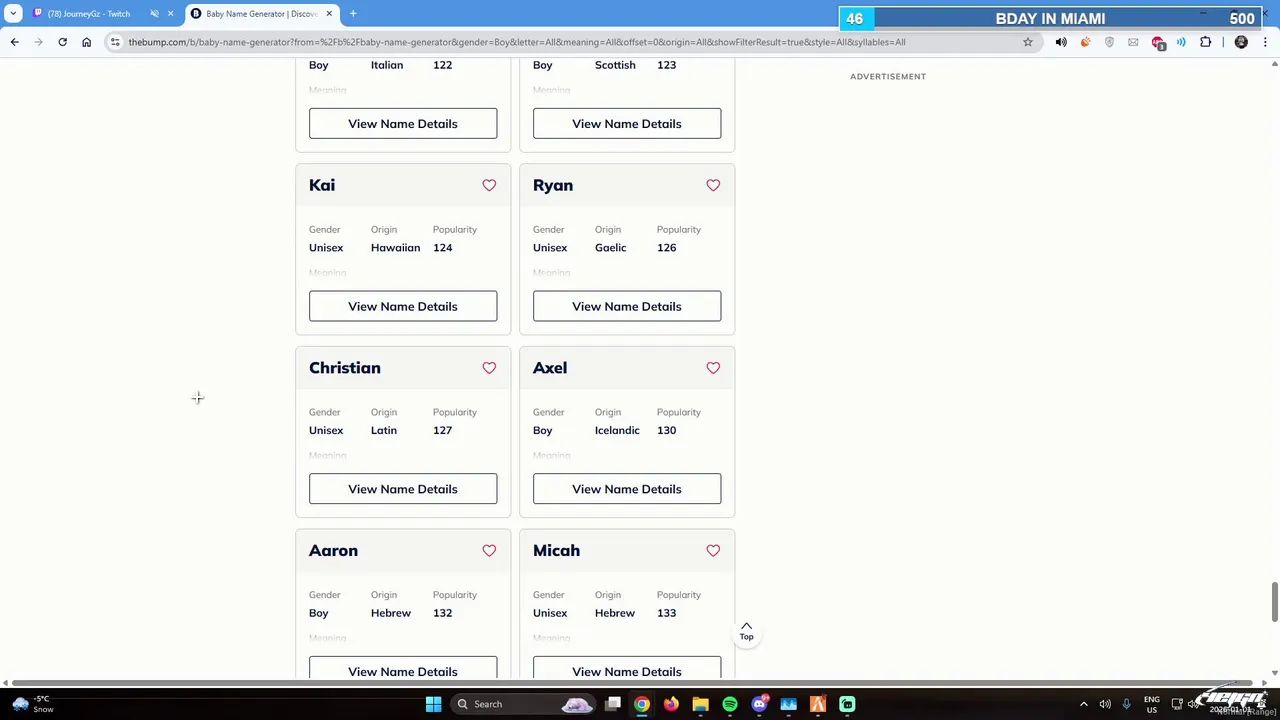The image size is (1280, 720).
Task: View site information for thebump.com
Action: tap(115, 42)
